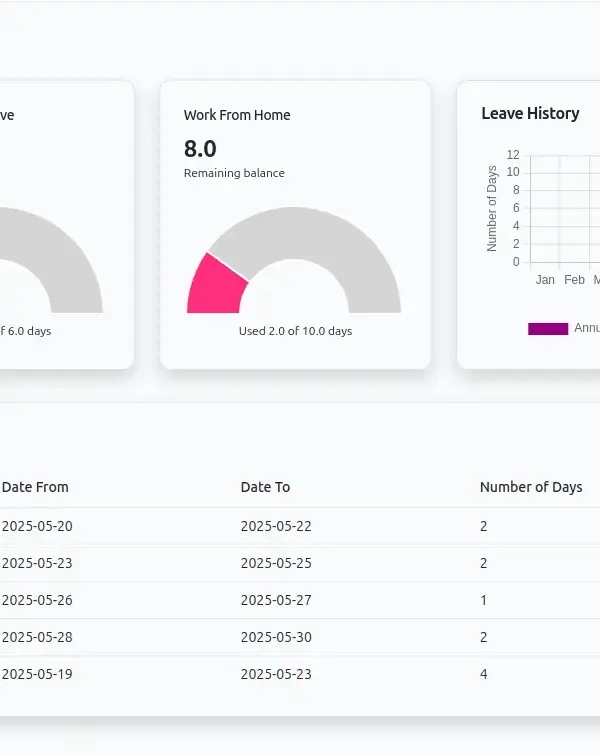The image size is (600, 755).
Task: Open the Leave History card heading
Action: [530, 114]
